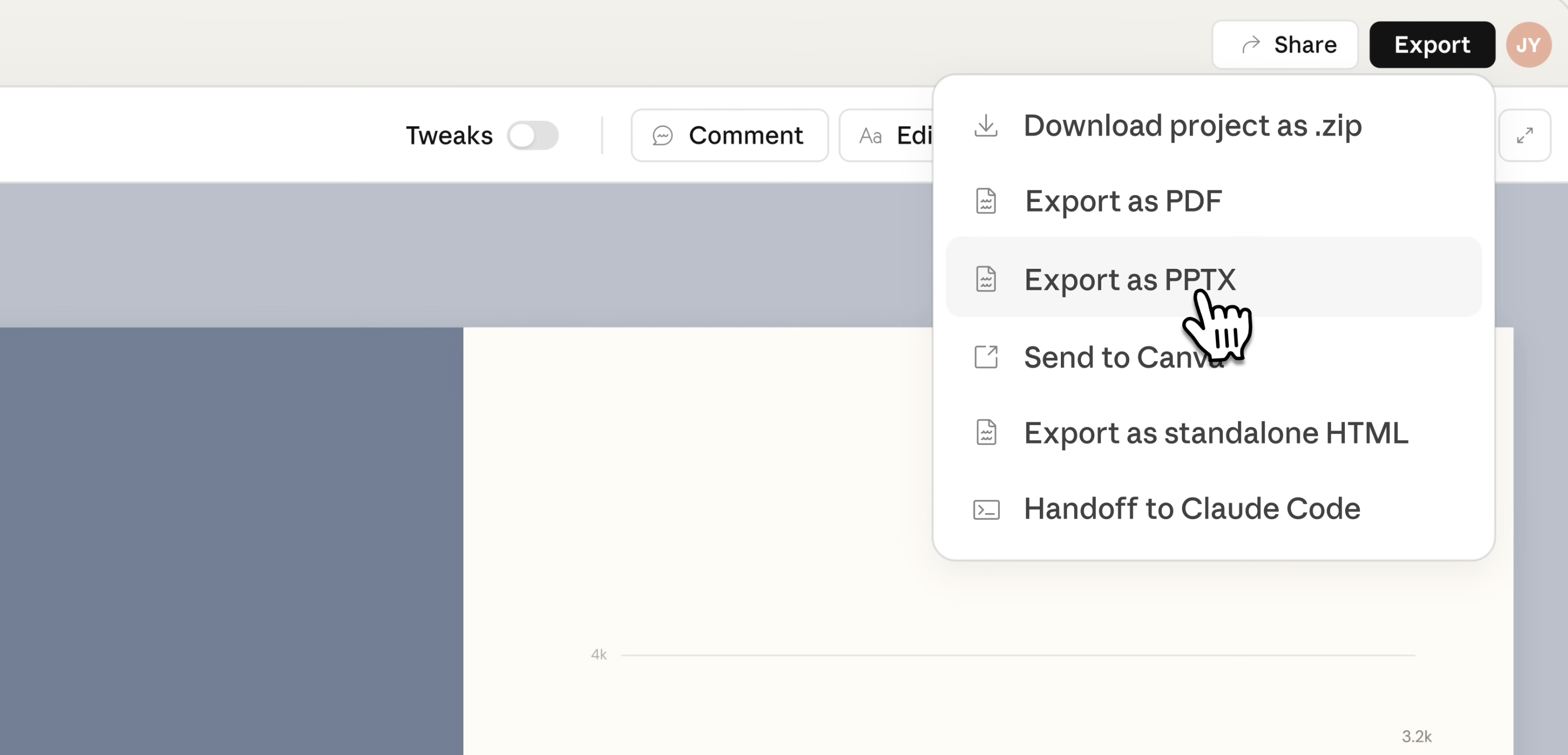Click the PDF document icon in export menu
The width and height of the screenshot is (1568, 755).
point(986,202)
